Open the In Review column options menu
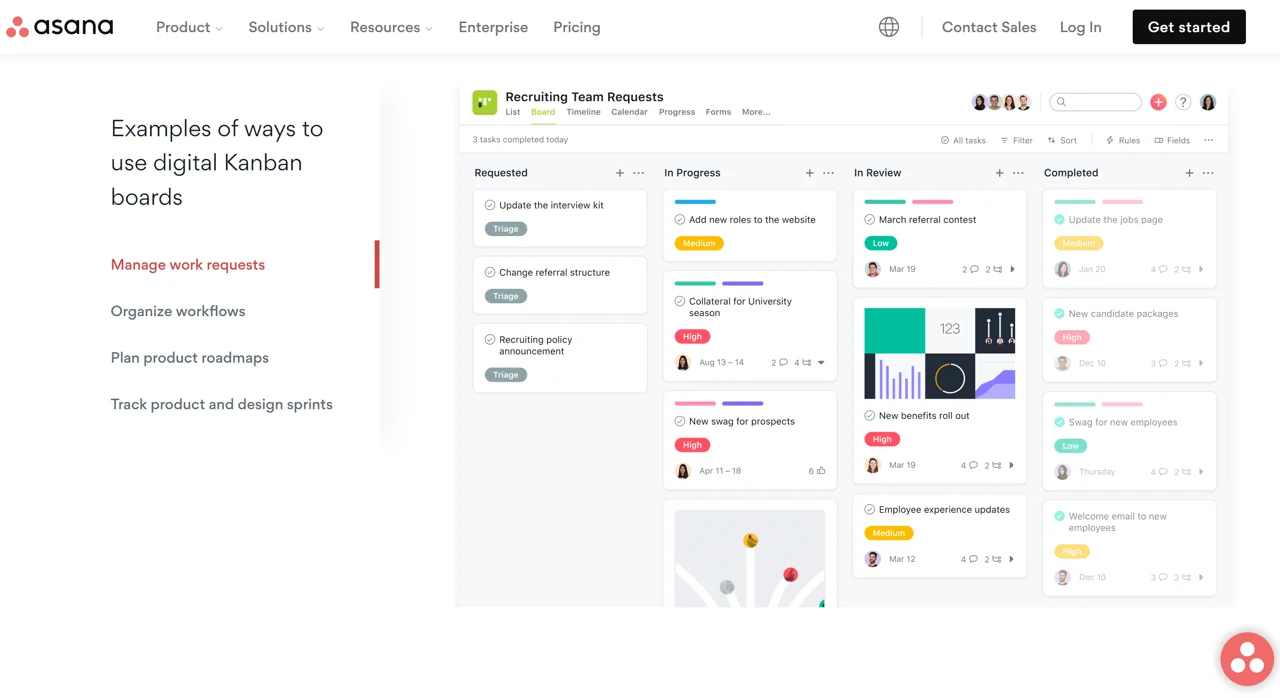This screenshot has width=1280, height=698. click(1019, 173)
